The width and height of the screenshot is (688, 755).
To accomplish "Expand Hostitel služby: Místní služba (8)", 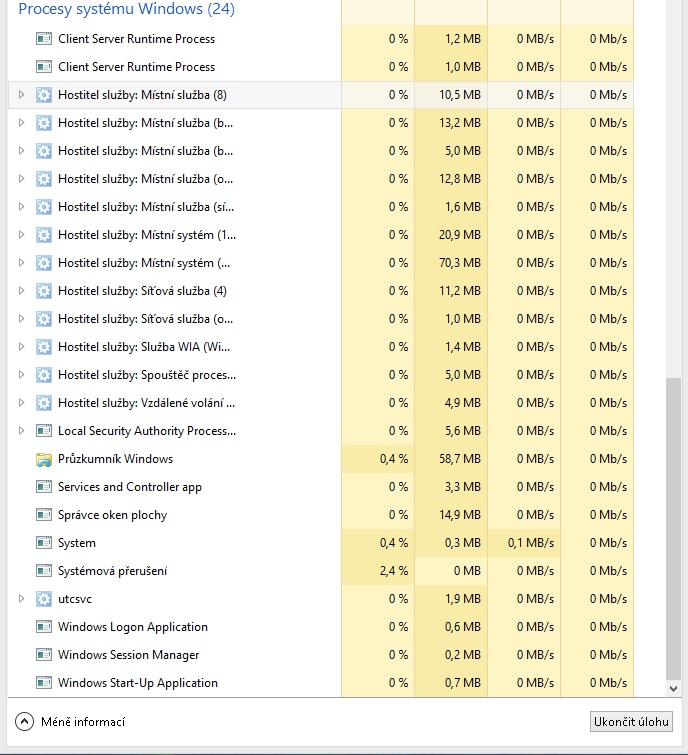I will click(21, 95).
